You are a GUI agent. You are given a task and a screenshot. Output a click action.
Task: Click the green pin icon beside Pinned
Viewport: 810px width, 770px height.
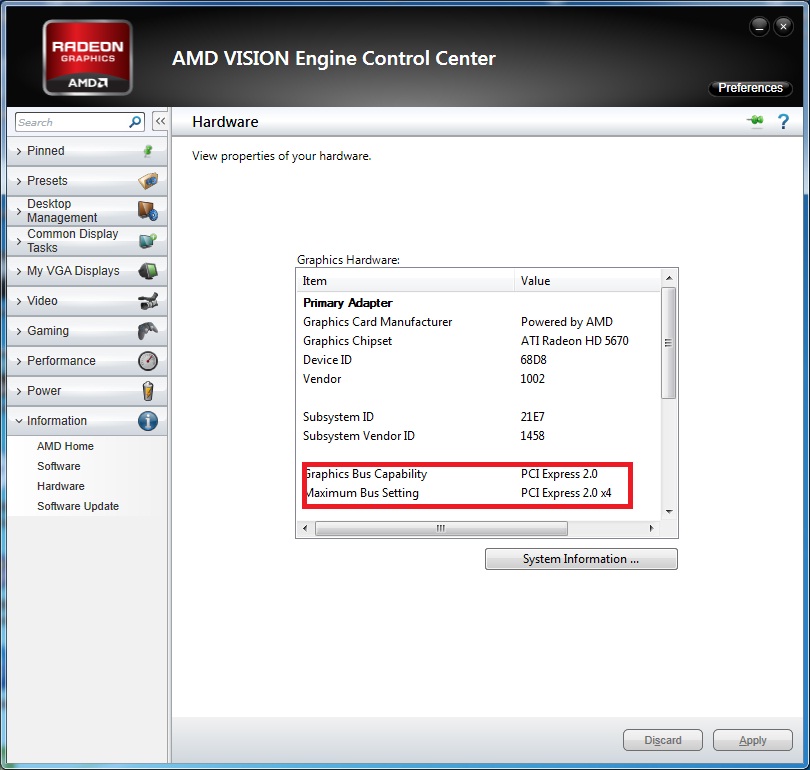pos(148,151)
